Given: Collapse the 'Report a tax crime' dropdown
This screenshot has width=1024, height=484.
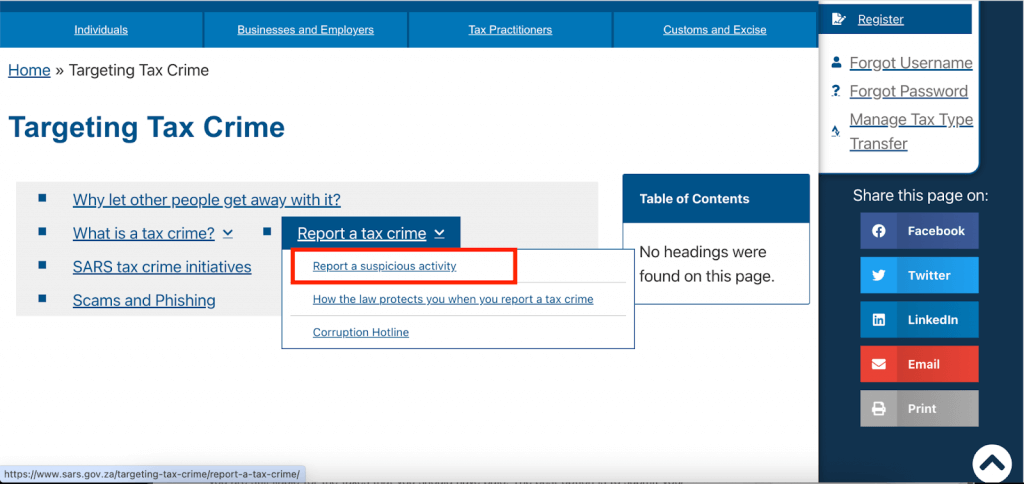Looking at the screenshot, I should pos(438,234).
